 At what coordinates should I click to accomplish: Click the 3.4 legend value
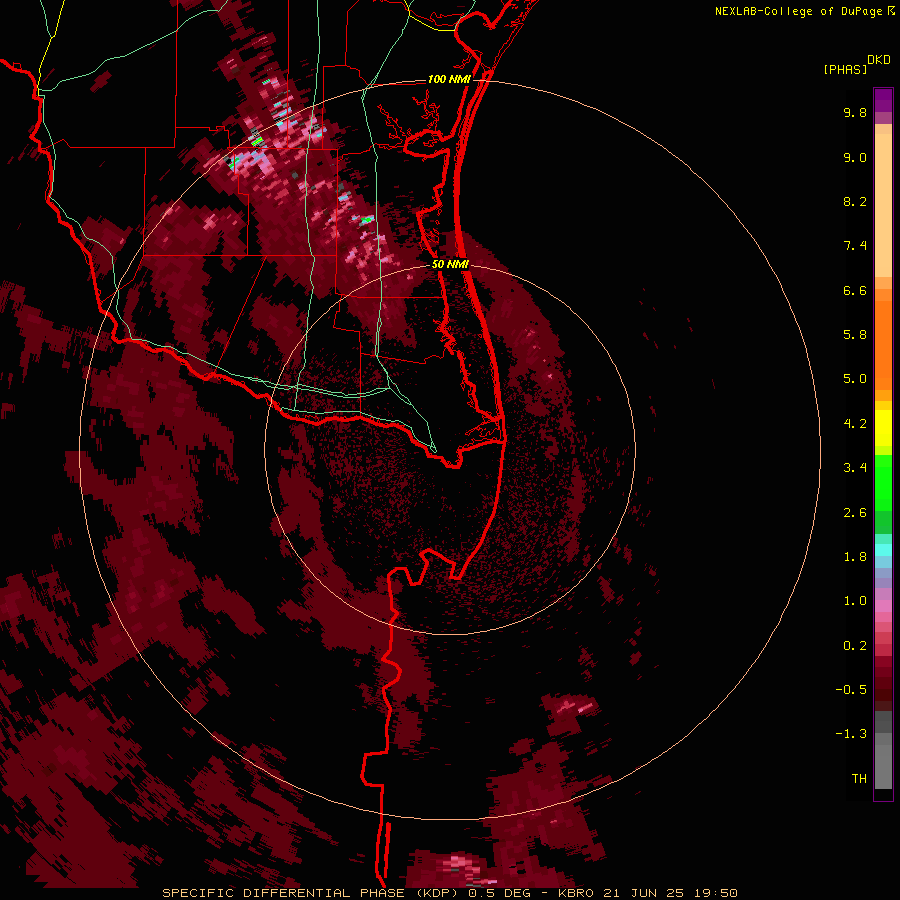point(855,468)
